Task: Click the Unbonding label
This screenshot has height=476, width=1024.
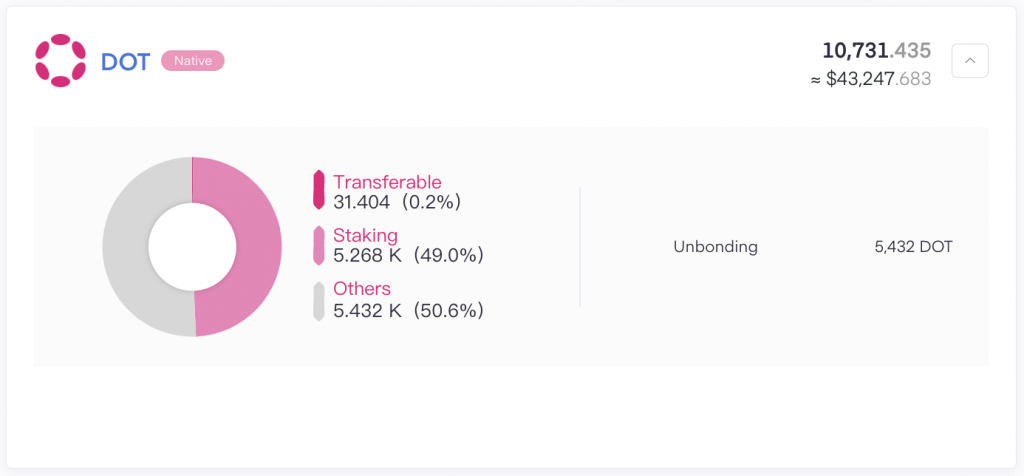Action: 716,247
